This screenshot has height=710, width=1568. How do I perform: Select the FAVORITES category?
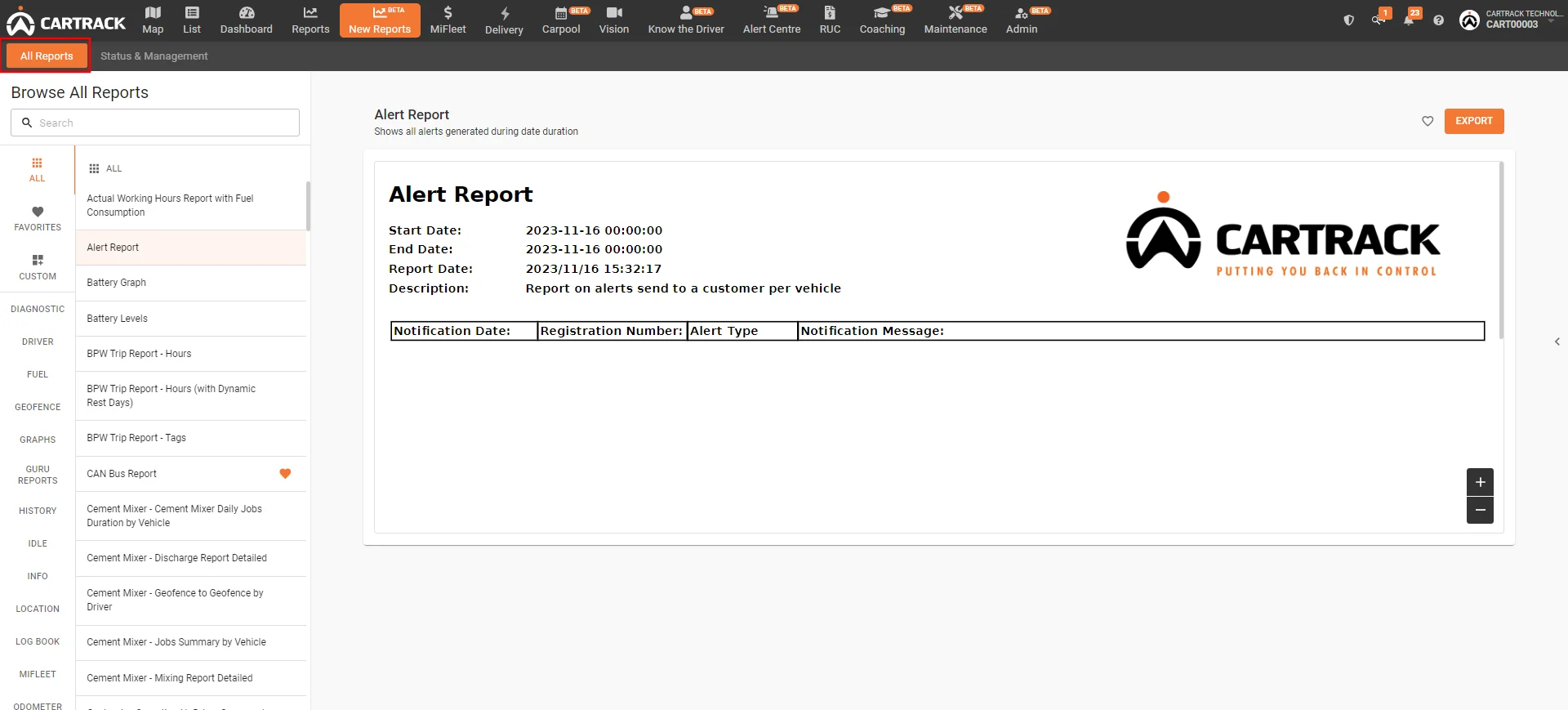point(38,219)
